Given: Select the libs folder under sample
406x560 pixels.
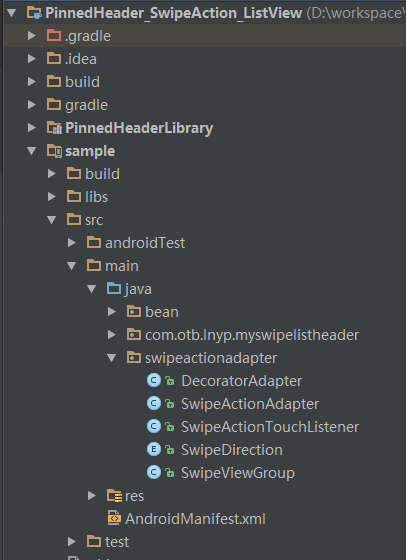Looking at the screenshot, I should (96, 197).
